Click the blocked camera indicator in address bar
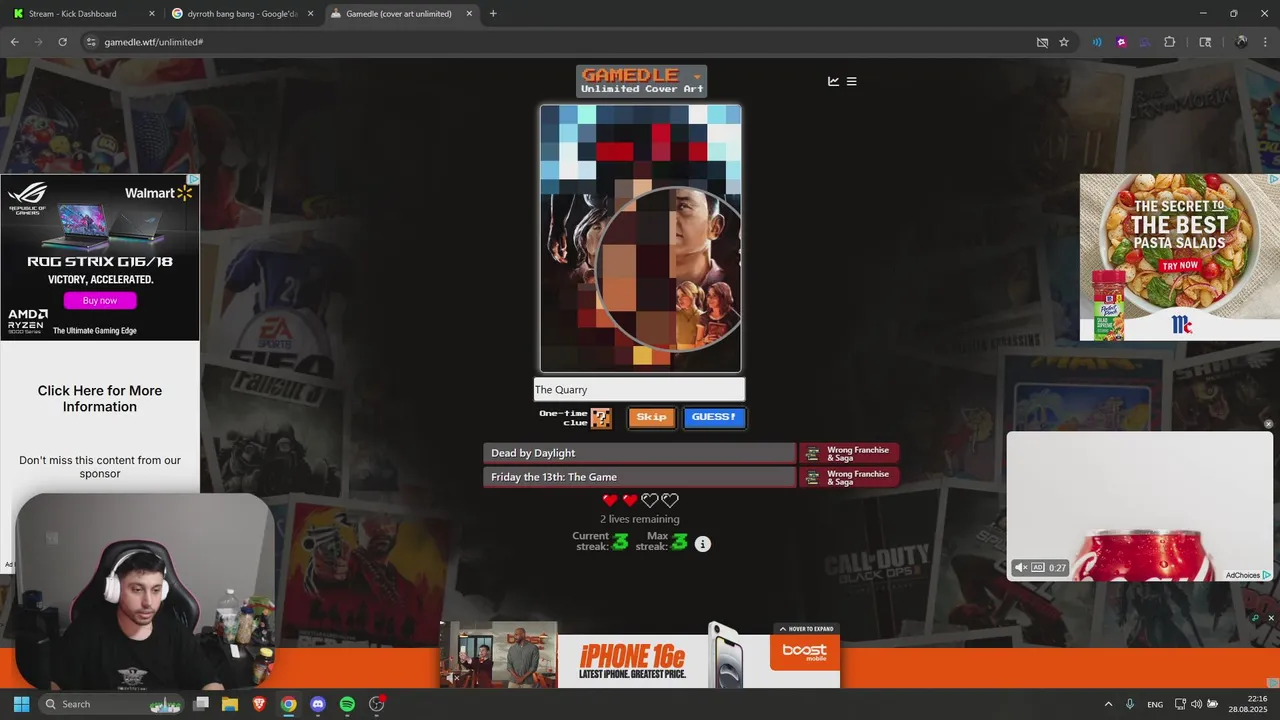The image size is (1280, 720). click(x=1042, y=42)
